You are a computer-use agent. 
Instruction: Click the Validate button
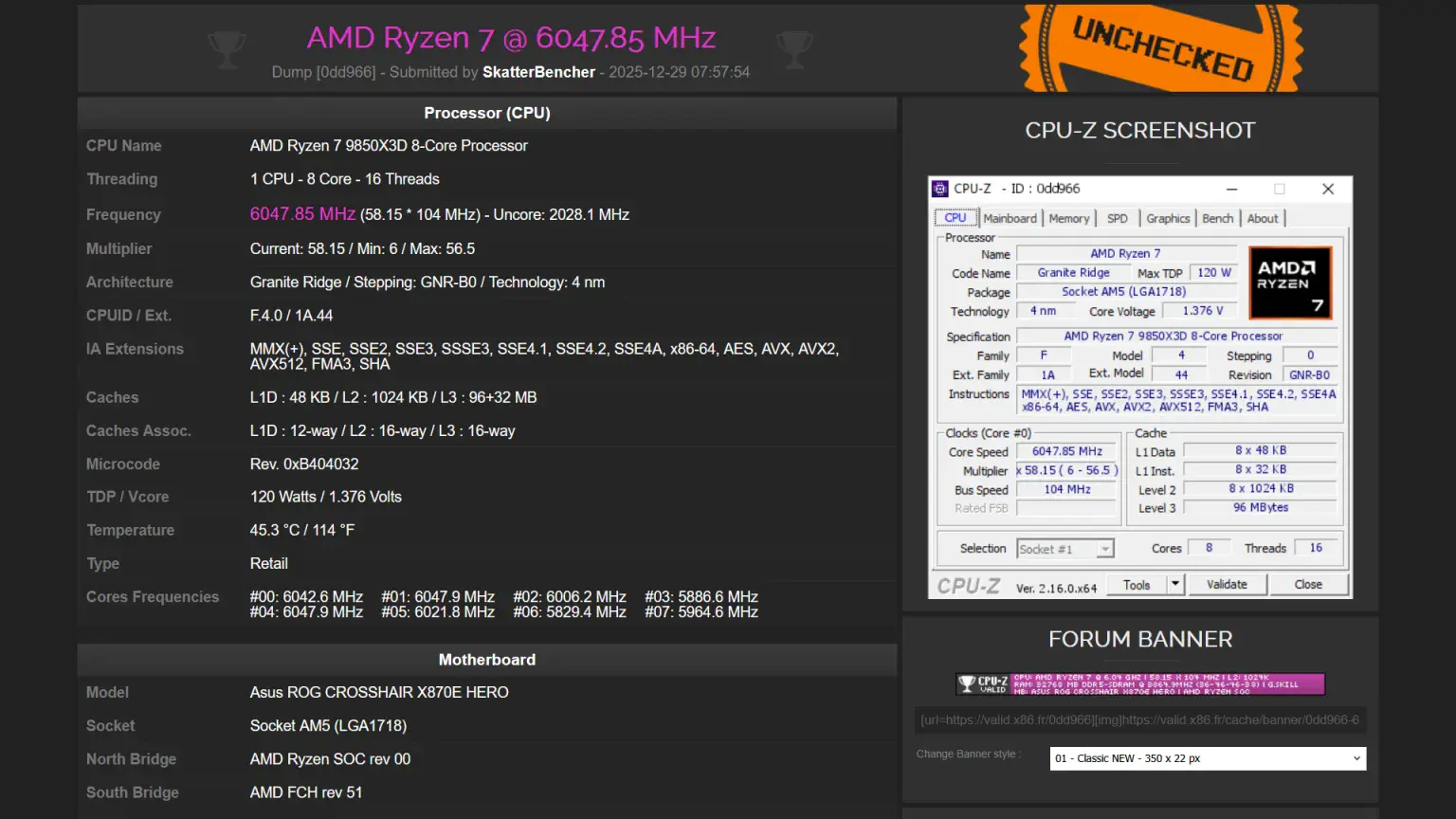tap(1227, 585)
